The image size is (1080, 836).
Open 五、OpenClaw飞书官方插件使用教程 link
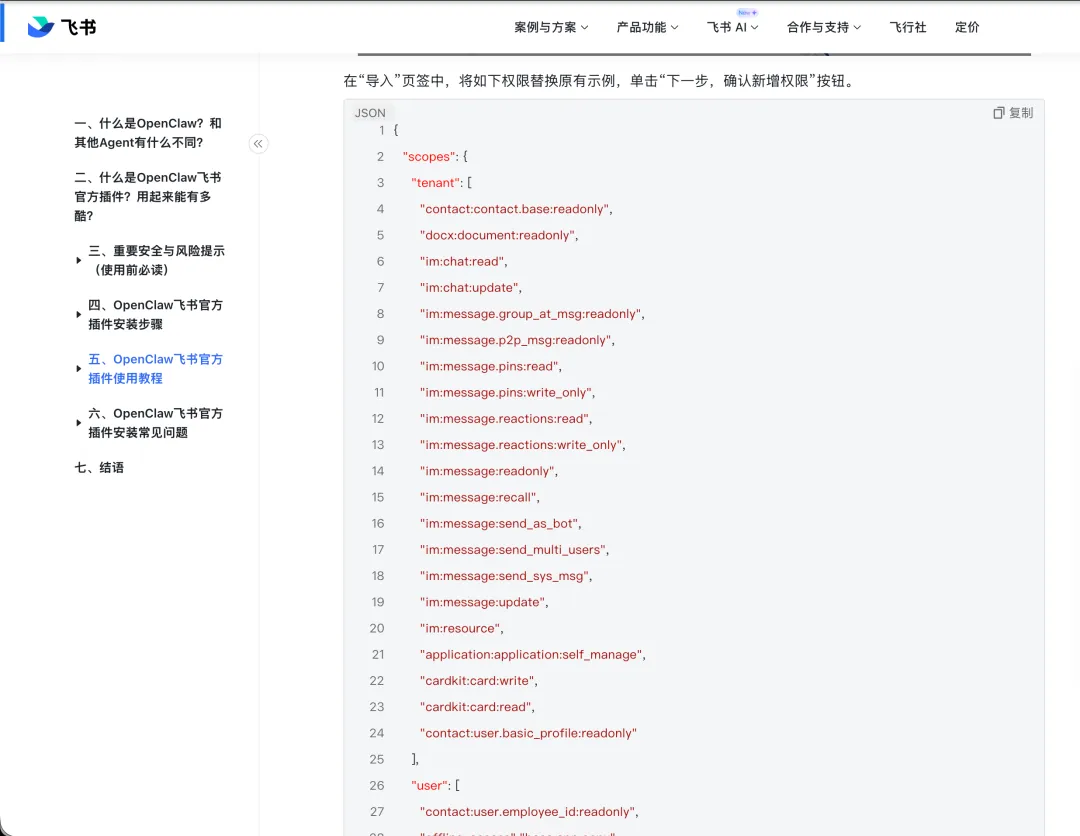point(156,369)
